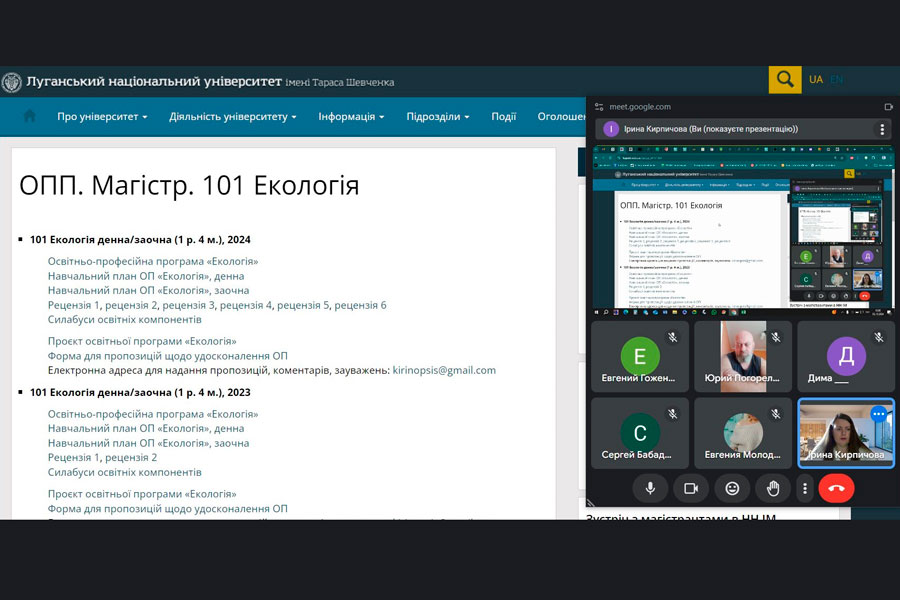Open 2023 Силабуси освітніх компонентів link
This screenshot has height=600, width=900.
(125, 472)
